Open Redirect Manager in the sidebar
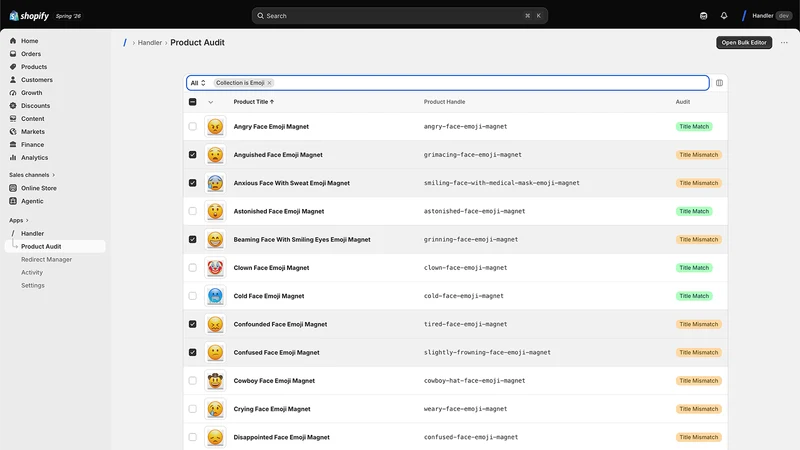 (46, 259)
